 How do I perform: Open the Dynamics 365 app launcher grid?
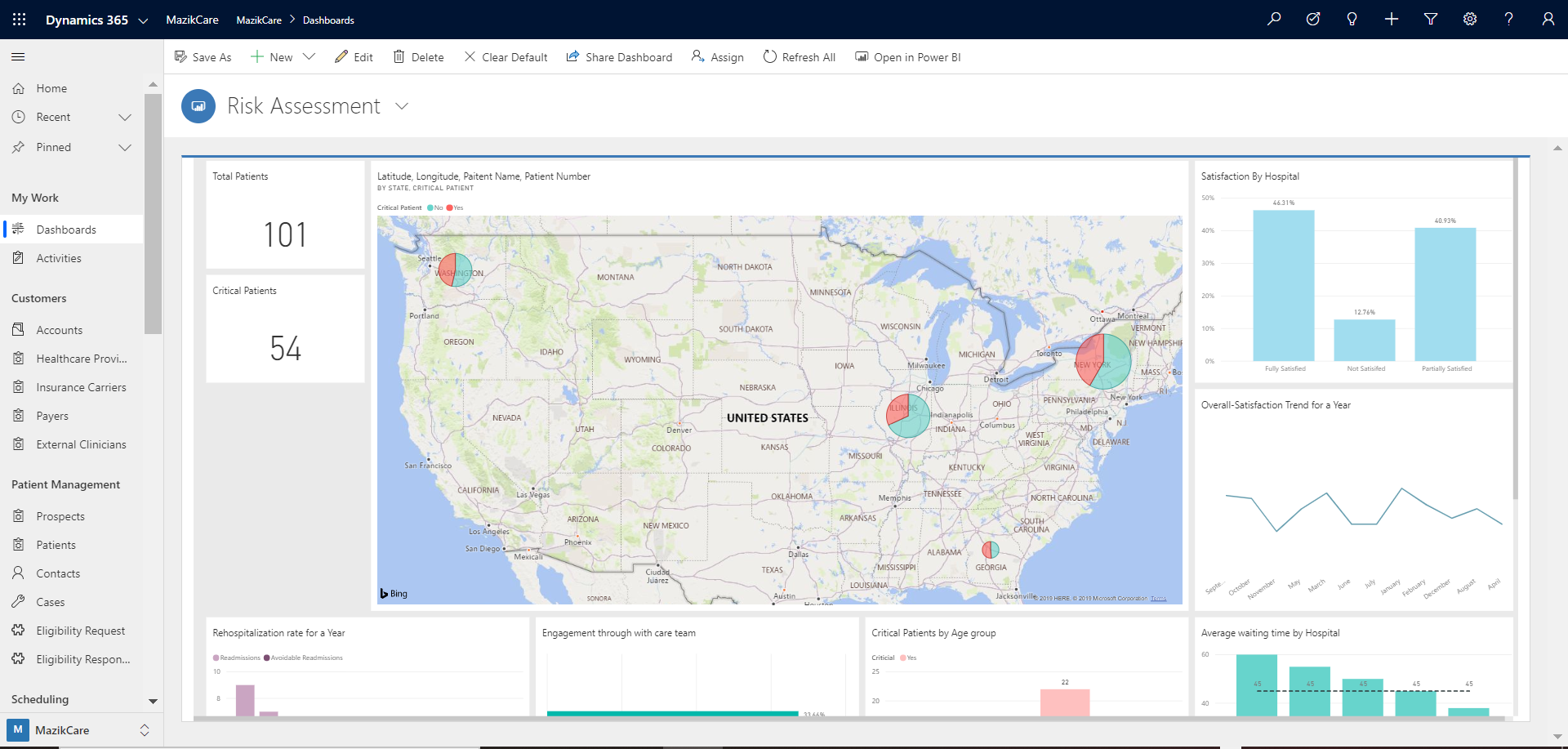(20, 20)
